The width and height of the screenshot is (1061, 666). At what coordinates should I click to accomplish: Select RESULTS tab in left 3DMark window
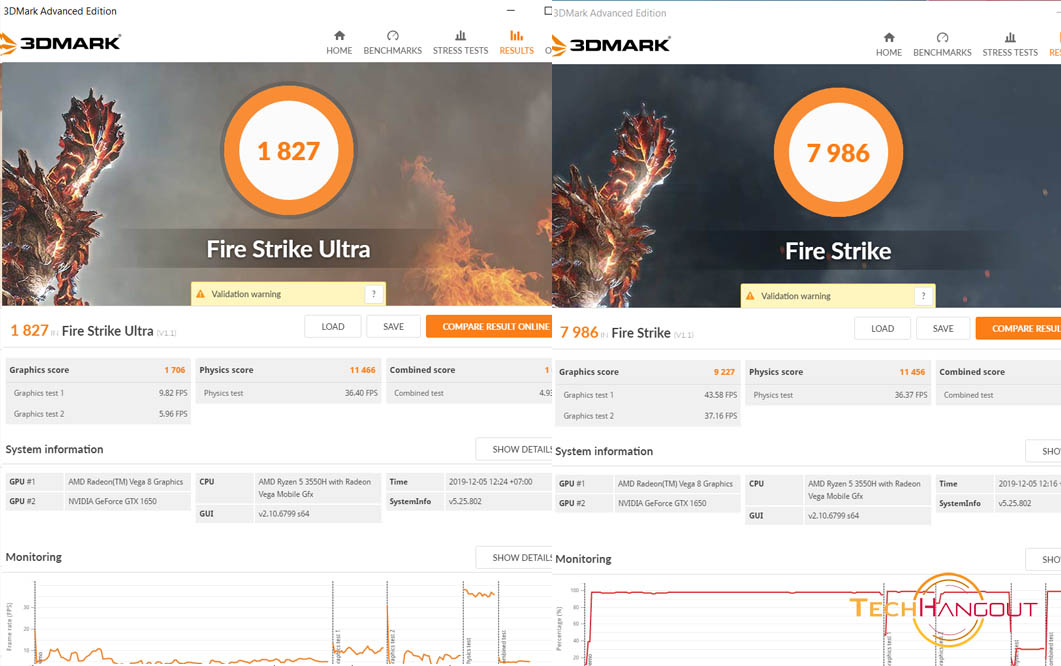point(516,43)
